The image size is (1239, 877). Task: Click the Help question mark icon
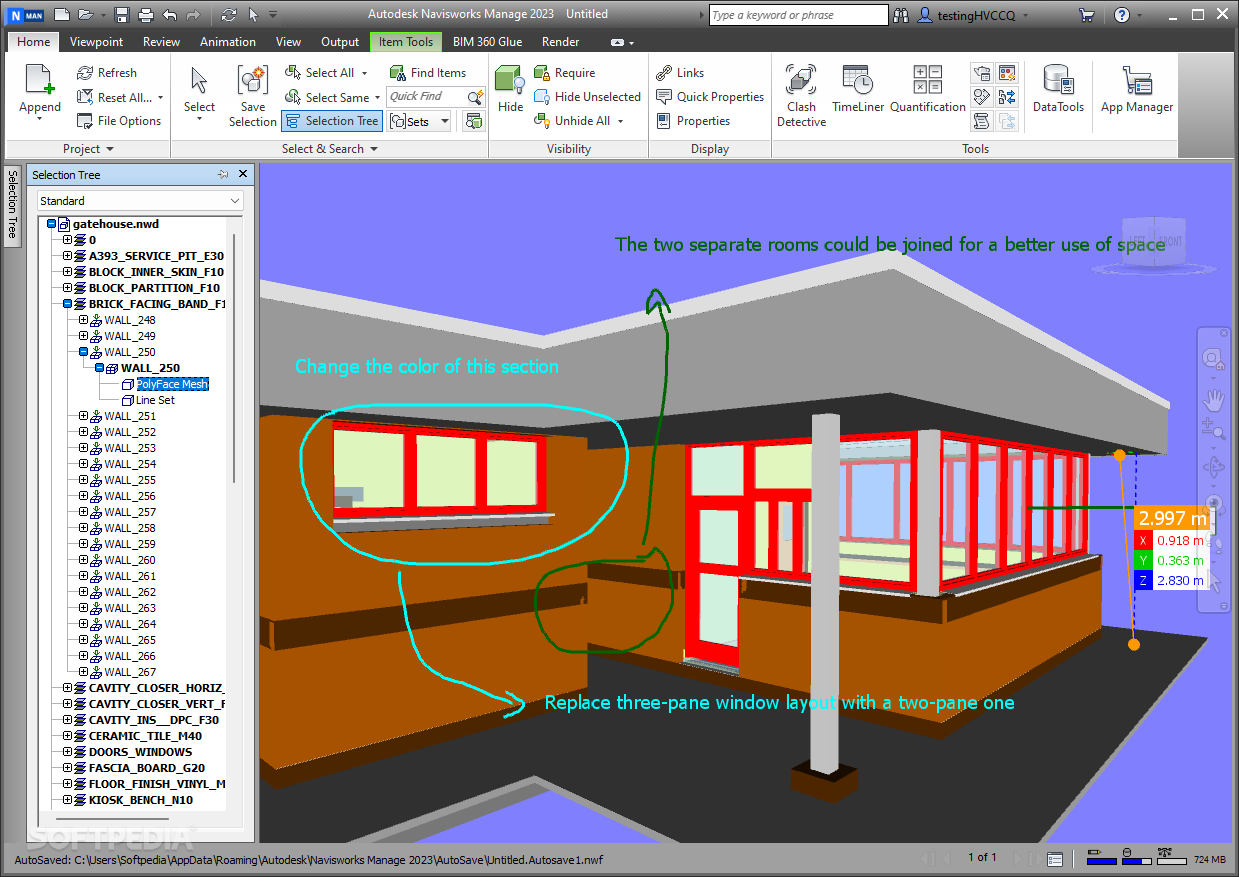(1122, 15)
